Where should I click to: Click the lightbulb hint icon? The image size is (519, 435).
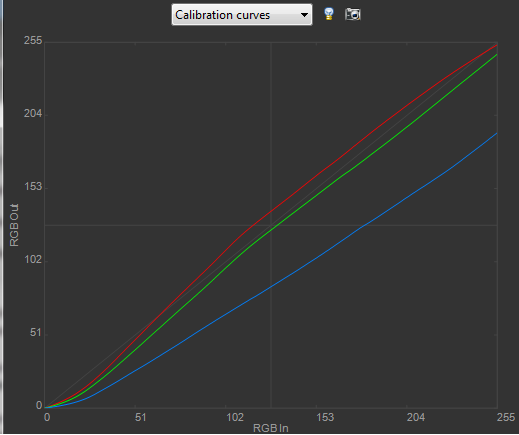point(329,14)
